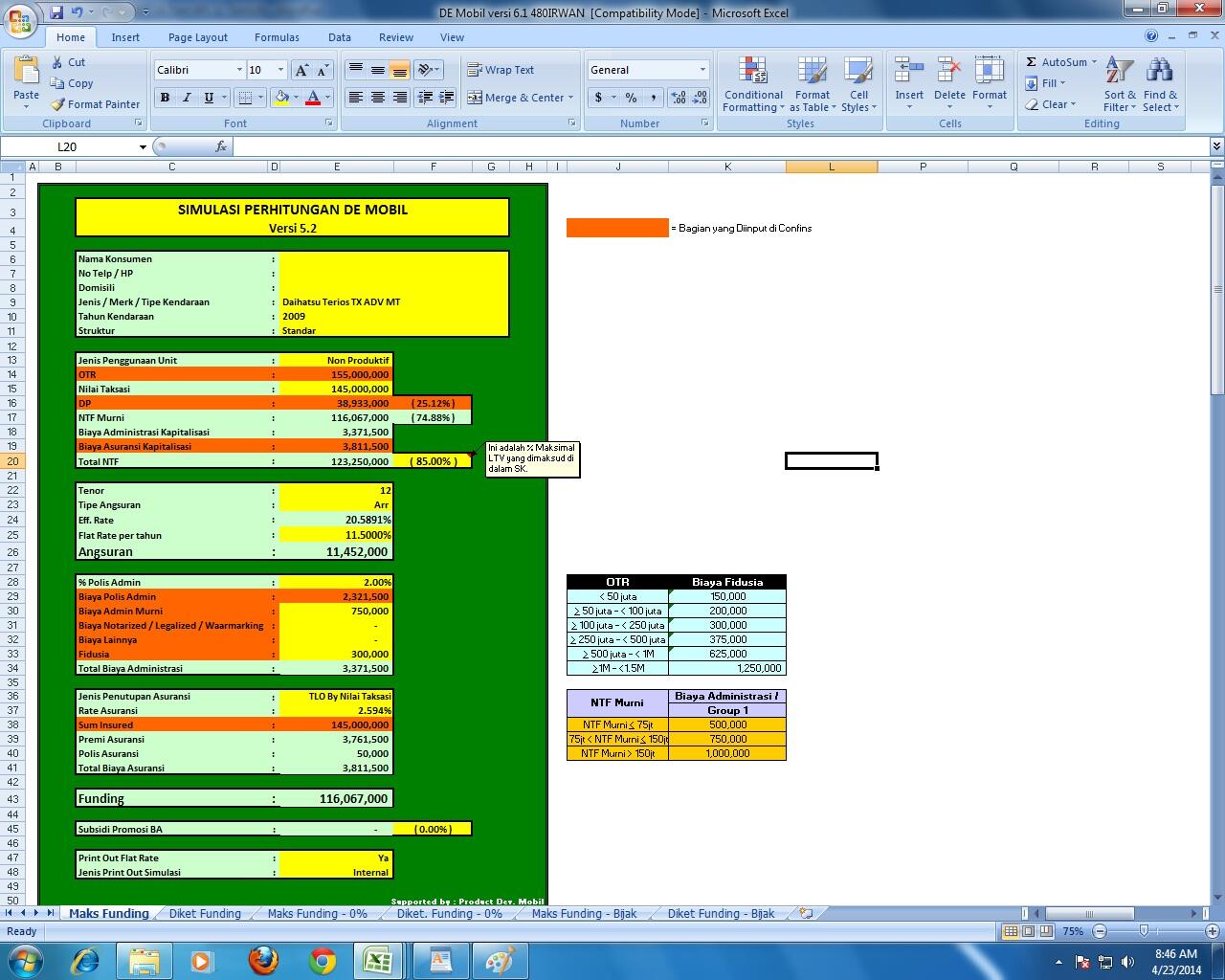Click Decrease Indent icon
1225x980 pixels.
(424, 98)
